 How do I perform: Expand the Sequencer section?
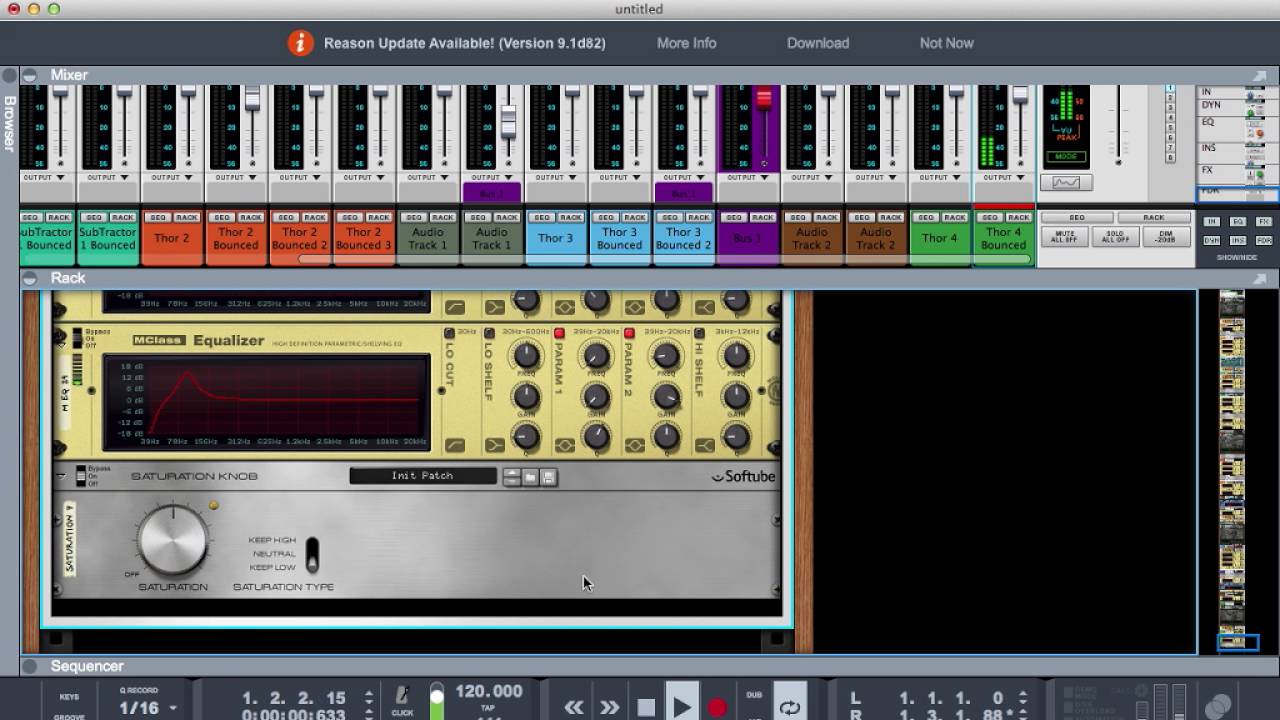[x=30, y=666]
